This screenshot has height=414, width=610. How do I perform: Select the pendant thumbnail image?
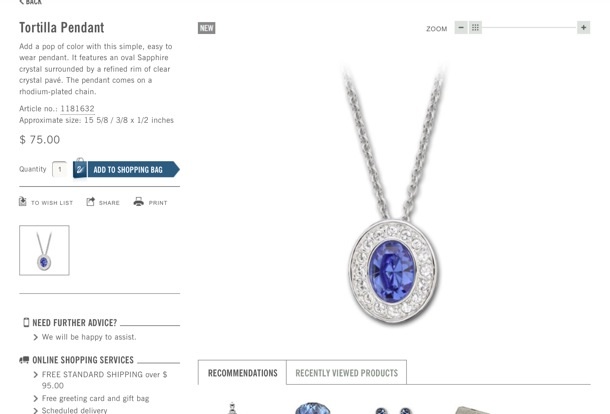tap(44, 250)
